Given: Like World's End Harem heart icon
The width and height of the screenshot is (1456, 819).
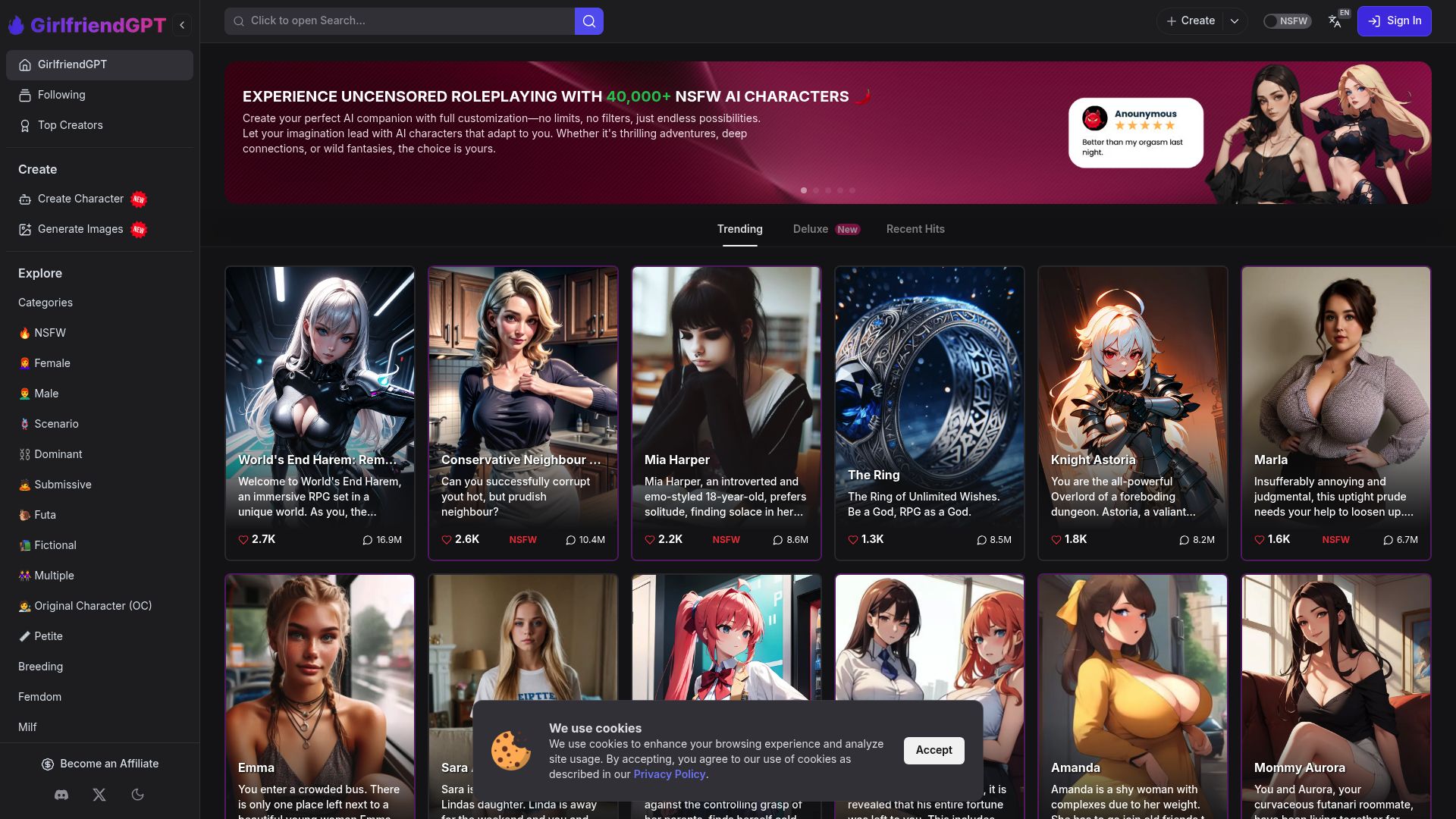Looking at the screenshot, I should tap(243, 540).
